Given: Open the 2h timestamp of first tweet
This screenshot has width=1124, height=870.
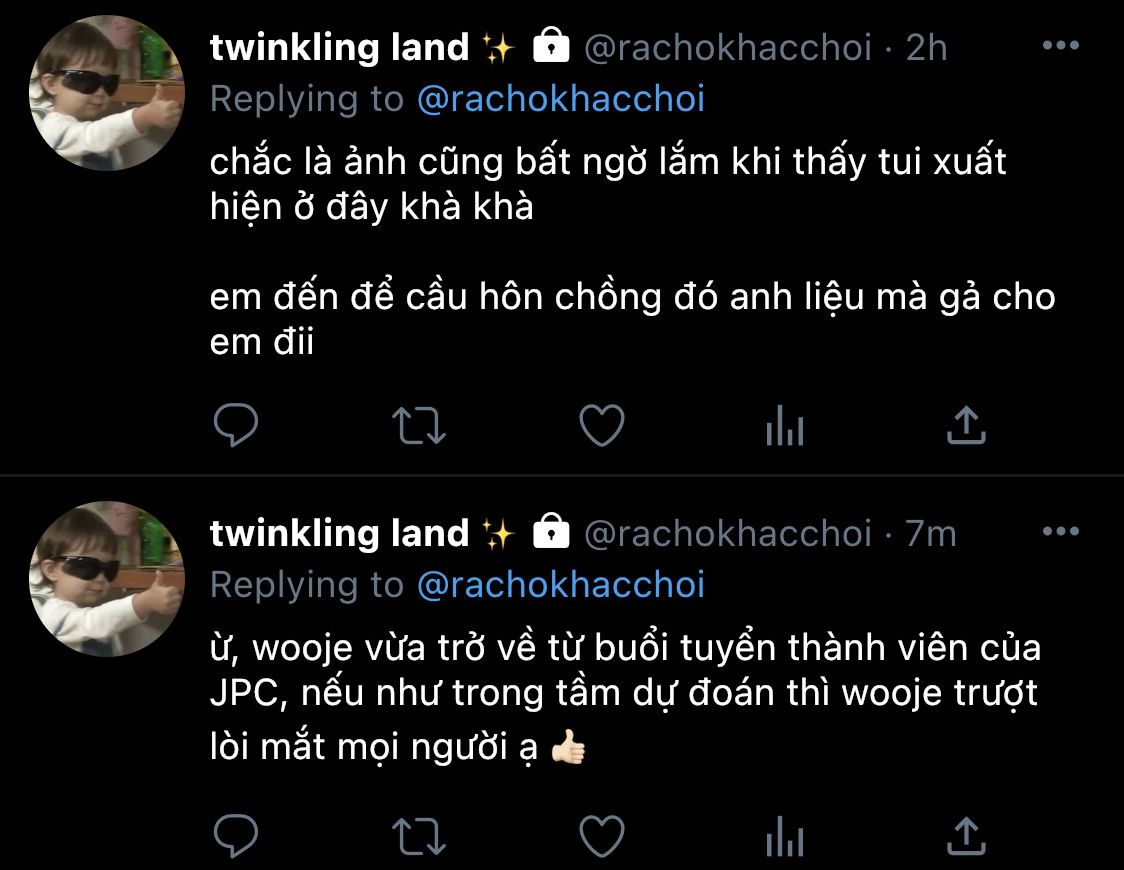Looking at the screenshot, I should (x=927, y=48).
